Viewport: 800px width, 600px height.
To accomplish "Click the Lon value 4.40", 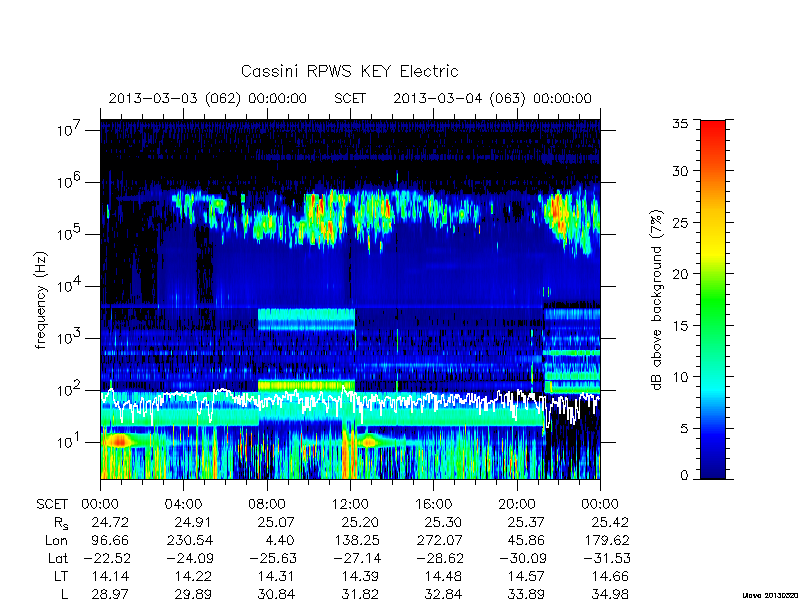I will [x=280, y=540].
